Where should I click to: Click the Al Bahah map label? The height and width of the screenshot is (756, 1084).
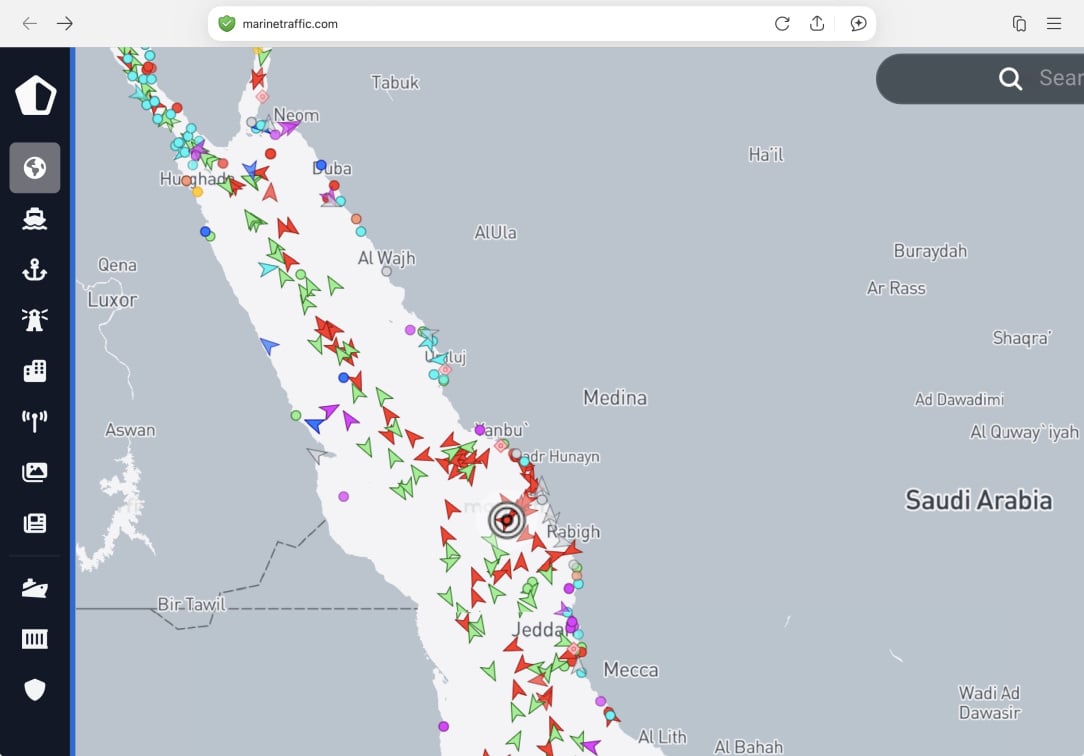[x=749, y=747]
